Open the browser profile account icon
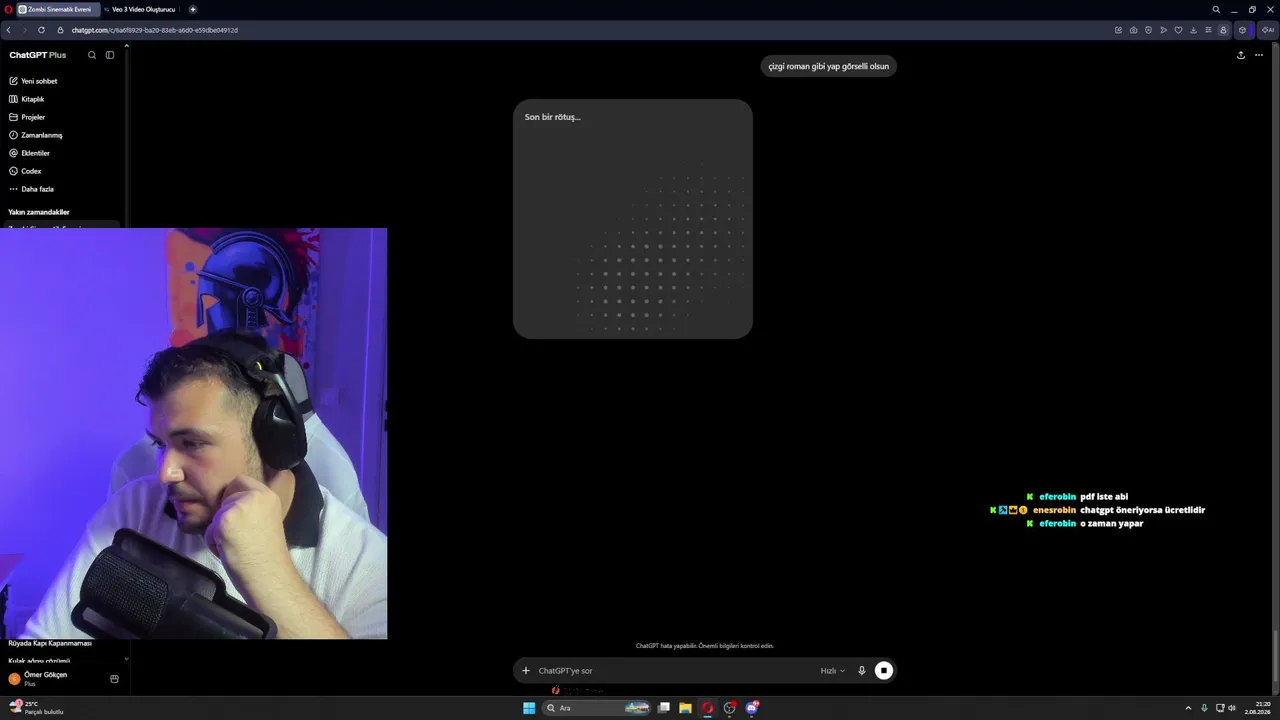This screenshot has height=720, width=1280. (x=1223, y=30)
